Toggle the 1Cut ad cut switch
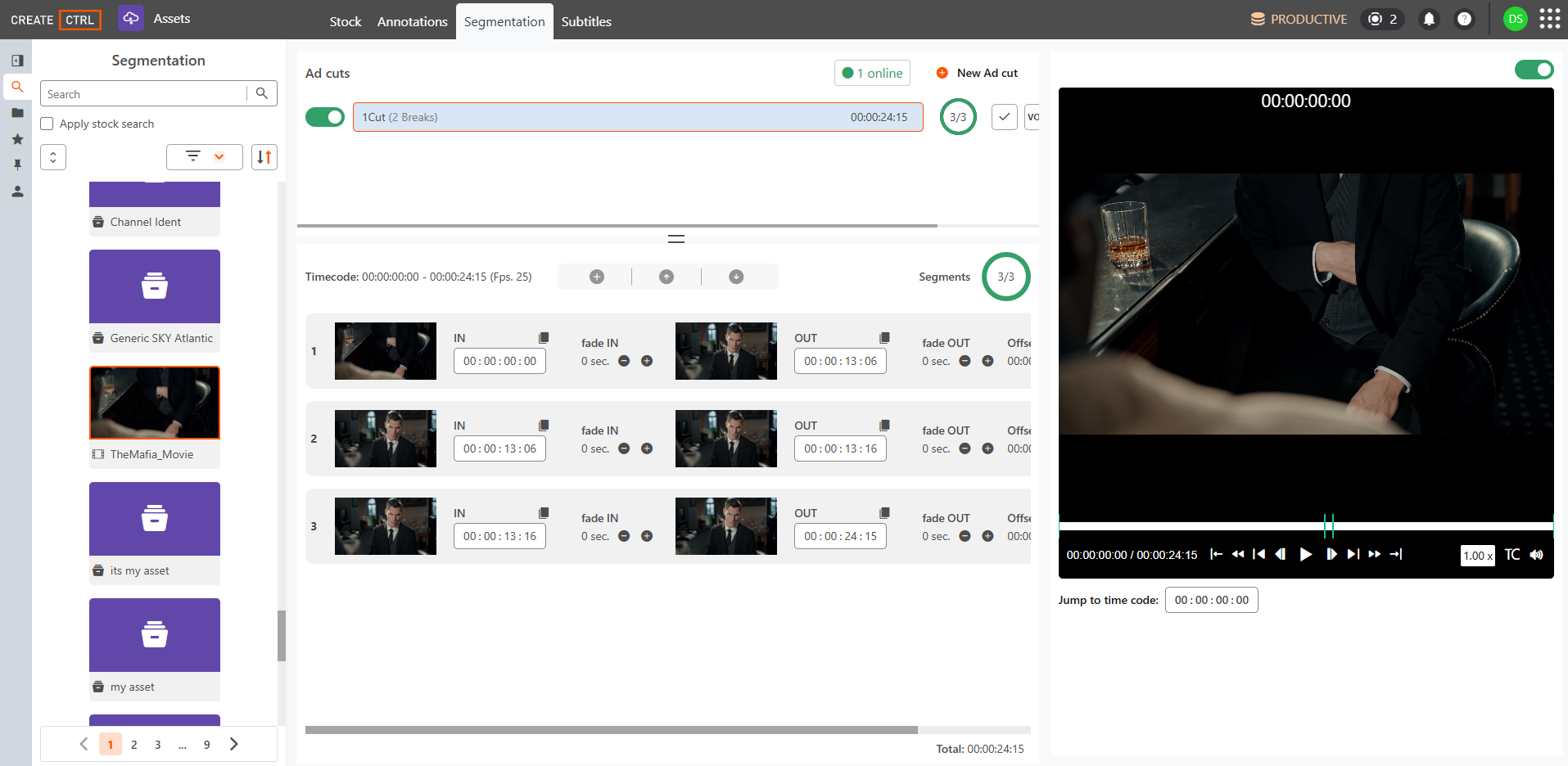1568x766 pixels. (325, 117)
